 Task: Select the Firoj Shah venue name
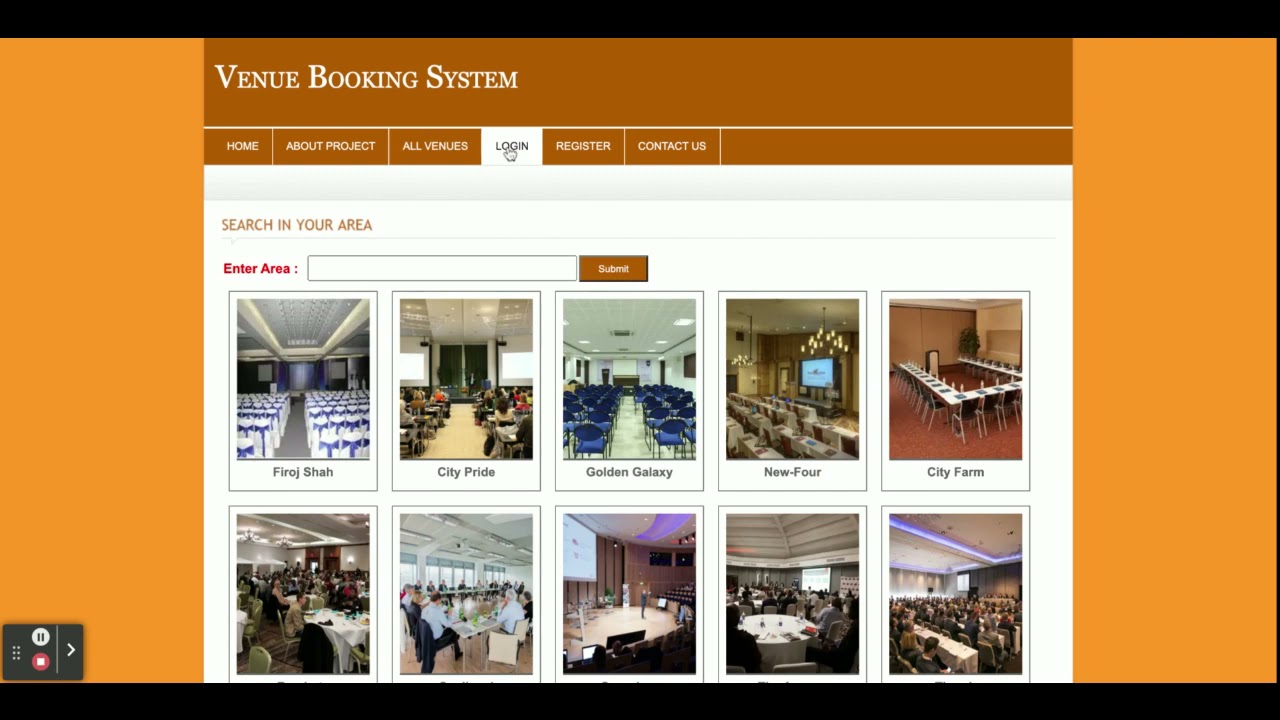tap(303, 472)
